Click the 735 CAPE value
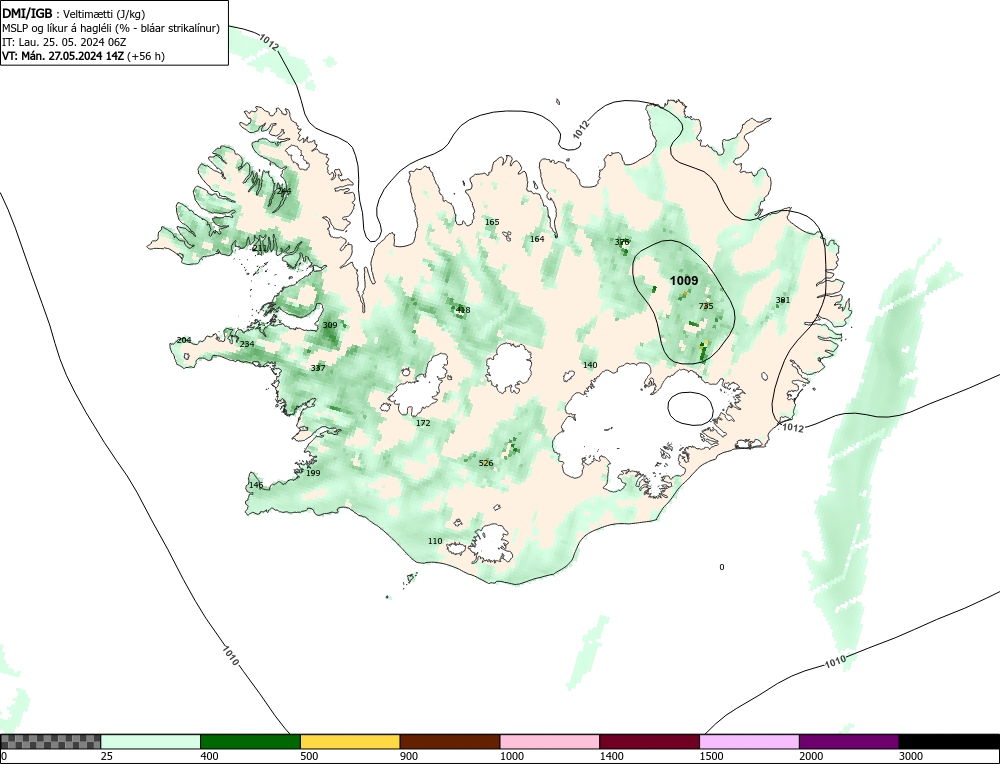The image size is (1000, 764). (706, 306)
